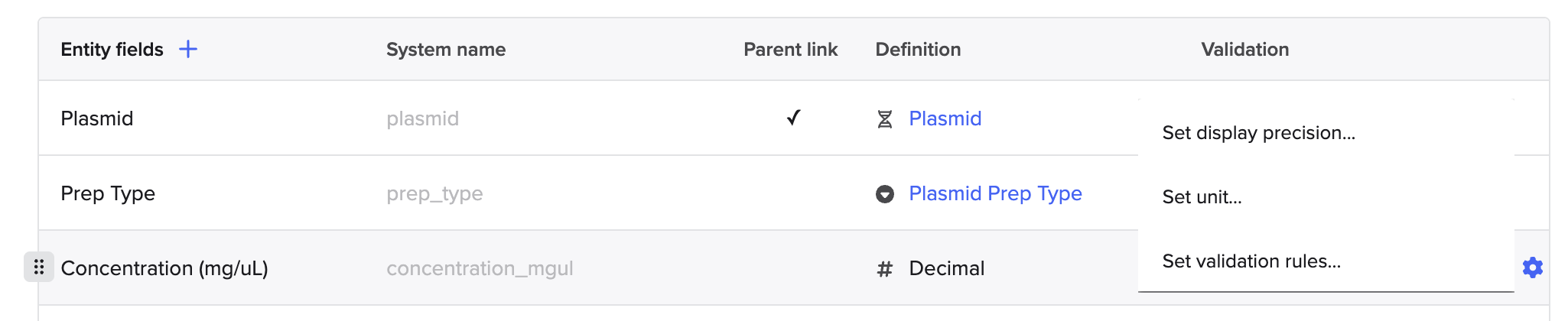Select the Plasmid entity field name

coord(97,118)
